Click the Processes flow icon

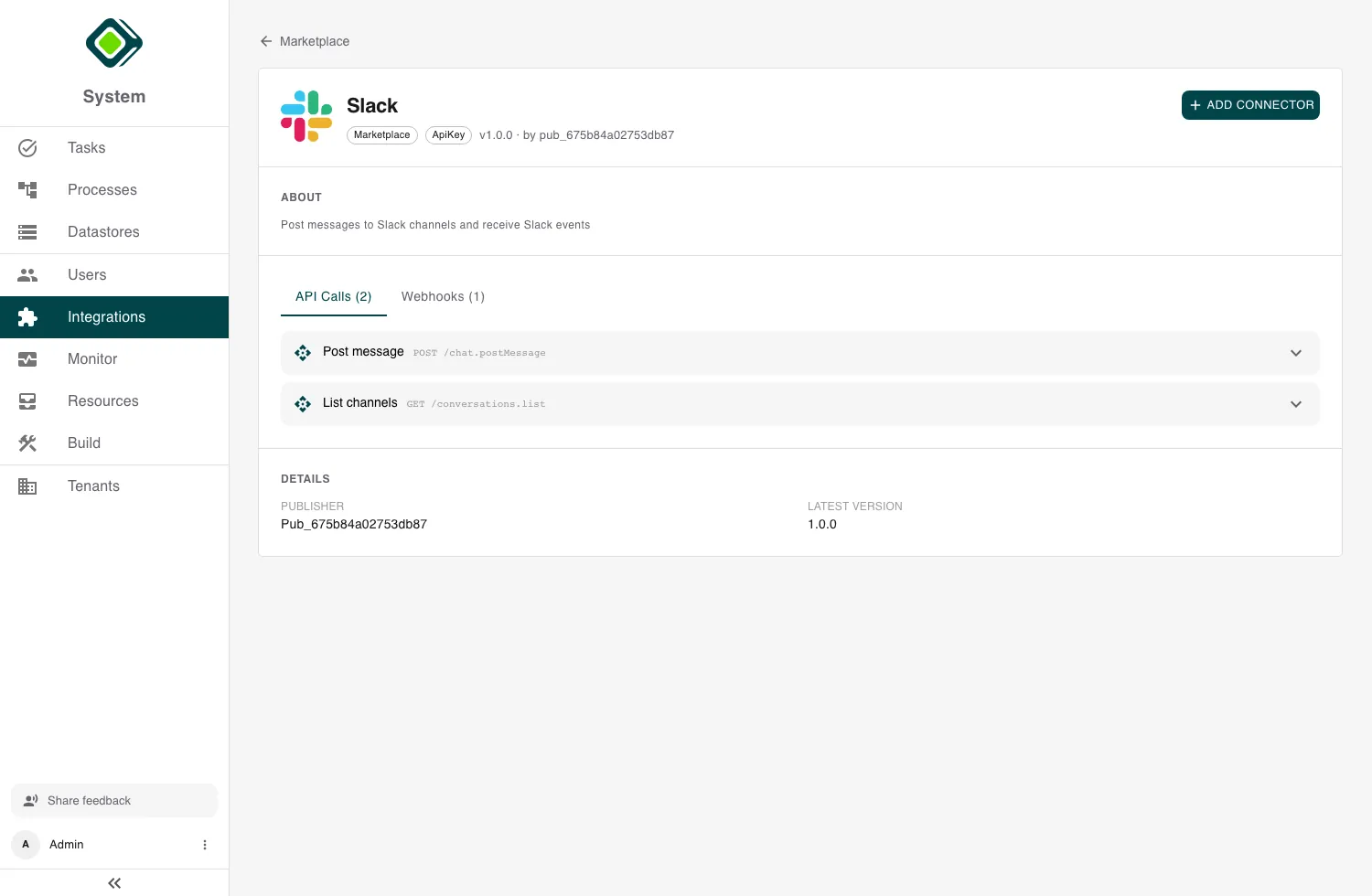[27, 190]
